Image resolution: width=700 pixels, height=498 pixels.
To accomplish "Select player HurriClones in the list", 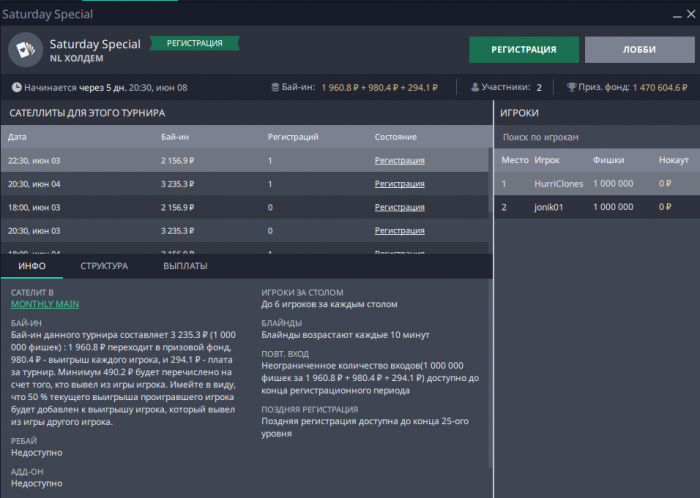I will coord(560,184).
